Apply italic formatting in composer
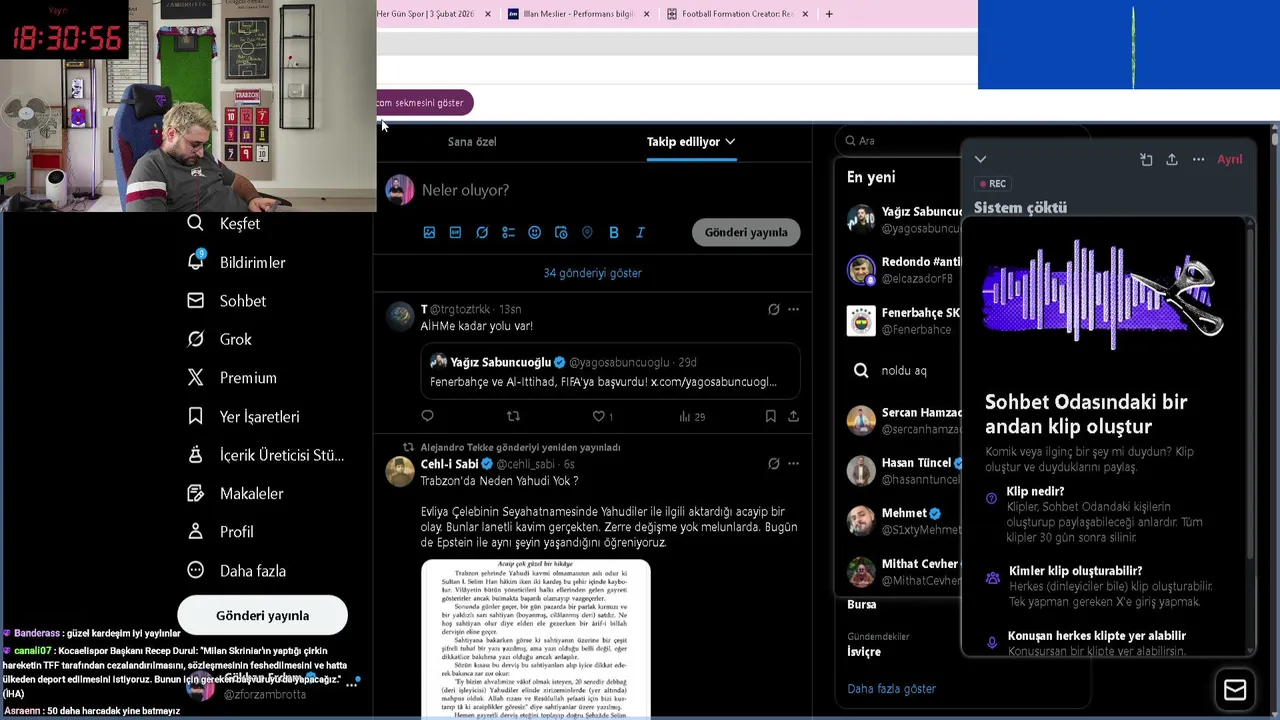Image resolution: width=1280 pixels, height=720 pixels. click(640, 232)
